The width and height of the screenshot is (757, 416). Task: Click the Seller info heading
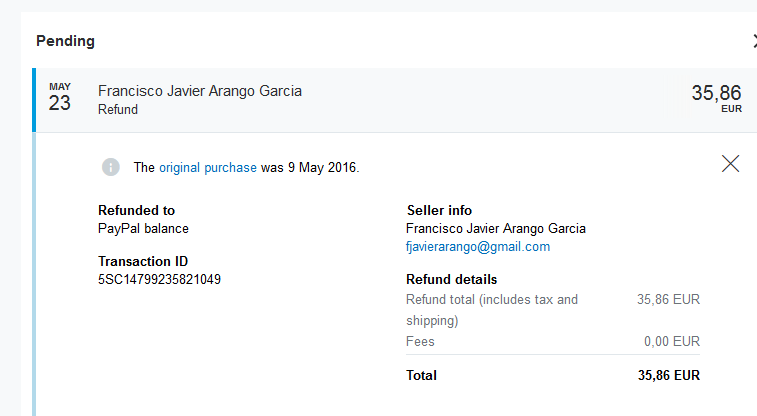439,210
